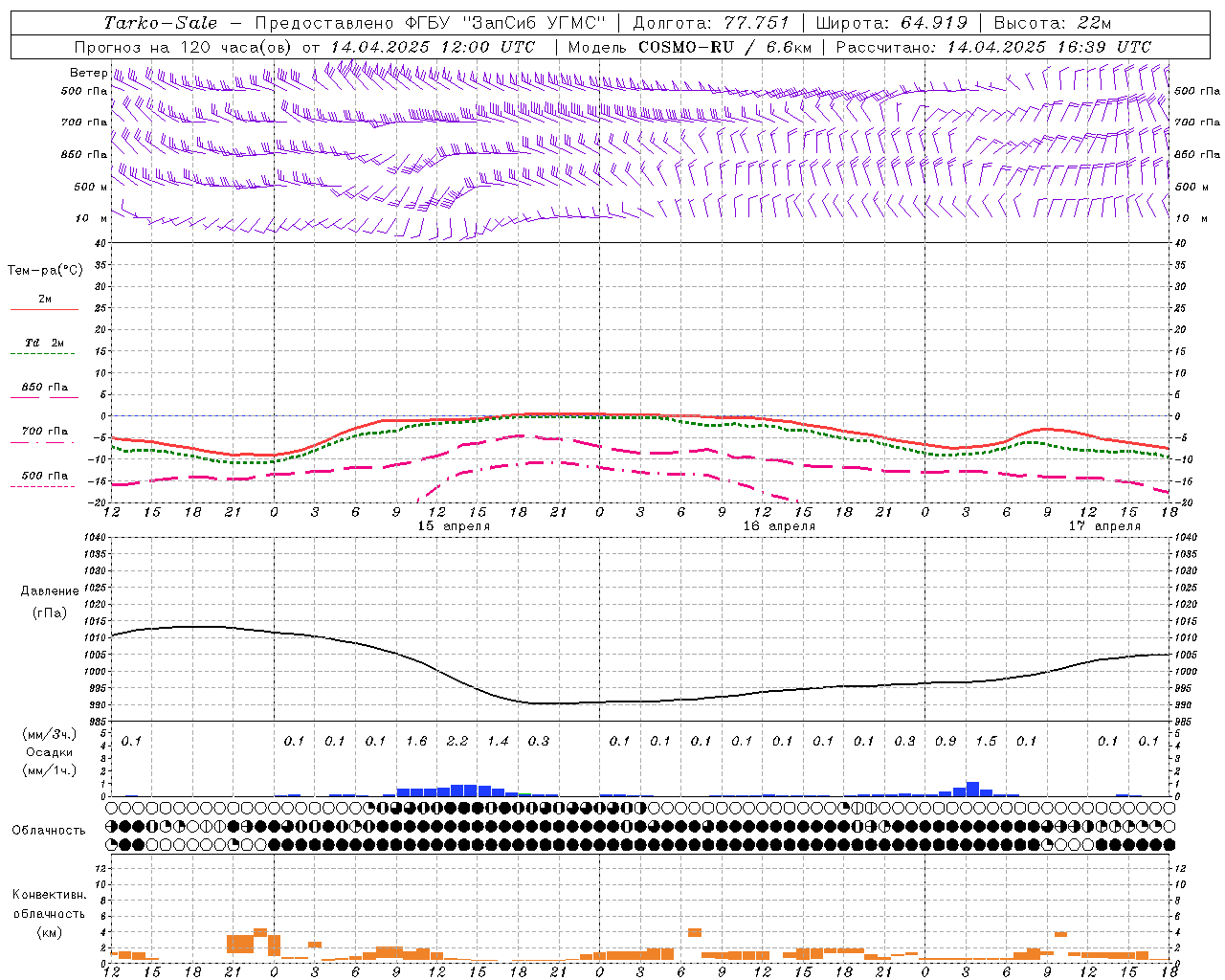Click the "17 апреля" date label
Image resolution: width=1225 pixels, height=980 pixels.
coord(1104,525)
